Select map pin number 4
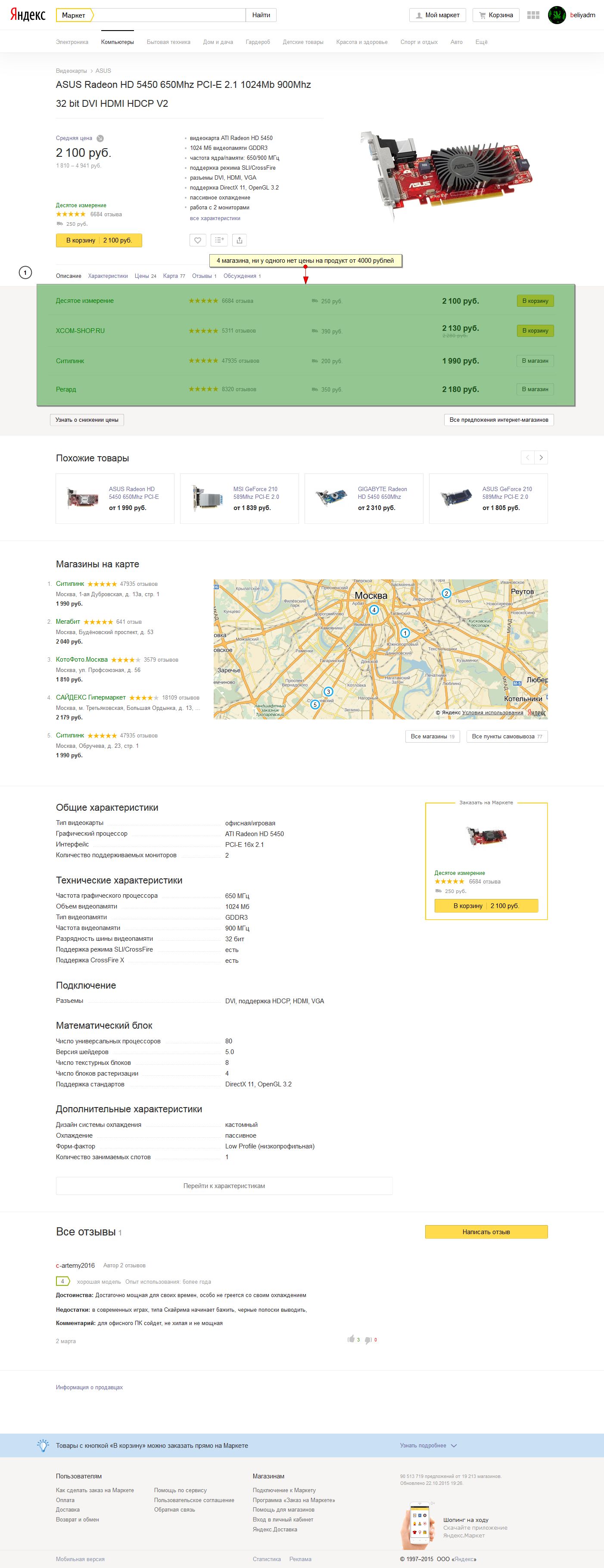This screenshot has width=604, height=1568. click(x=374, y=610)
